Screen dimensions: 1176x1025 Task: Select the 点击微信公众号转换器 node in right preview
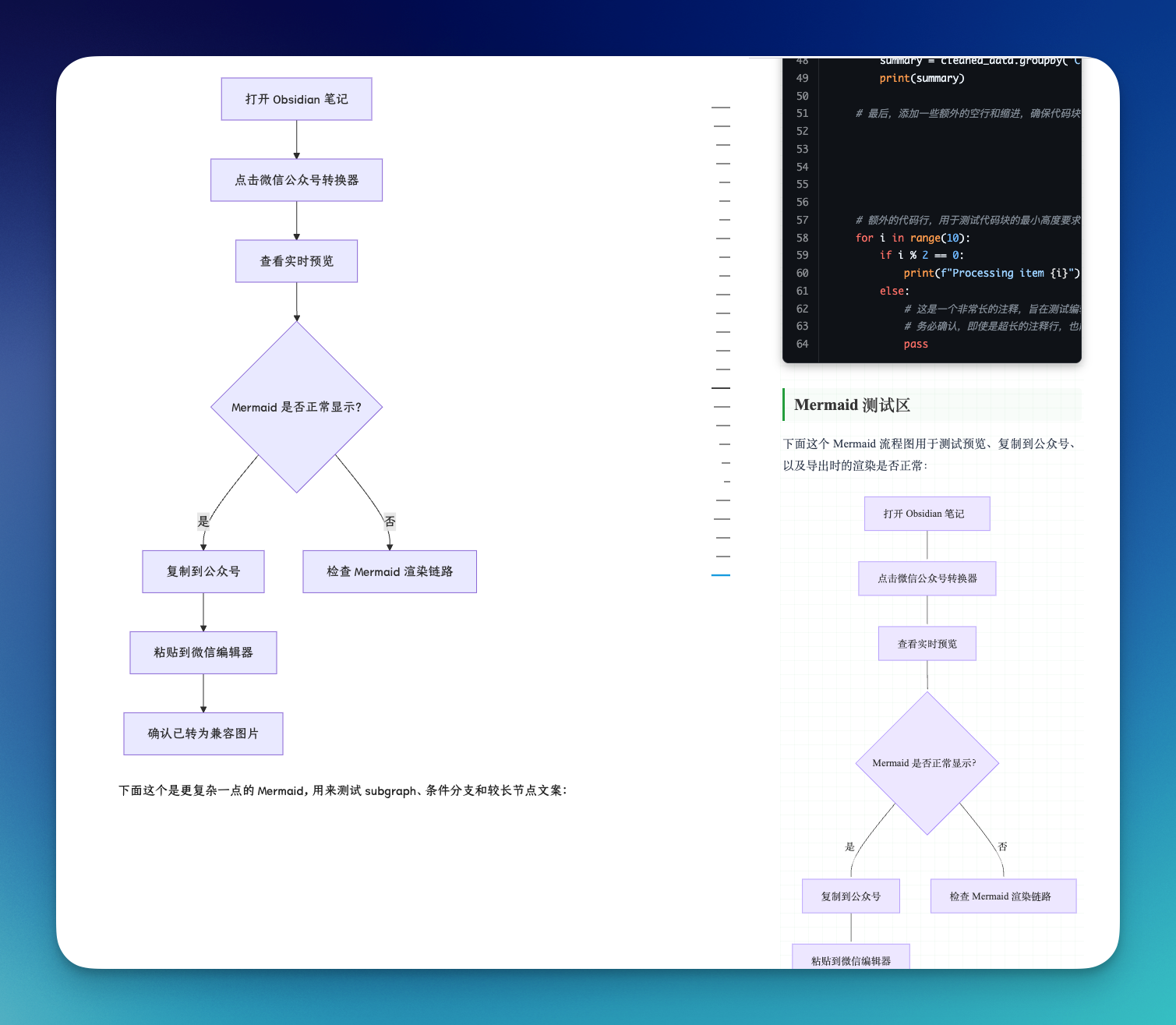coord(927,578)
